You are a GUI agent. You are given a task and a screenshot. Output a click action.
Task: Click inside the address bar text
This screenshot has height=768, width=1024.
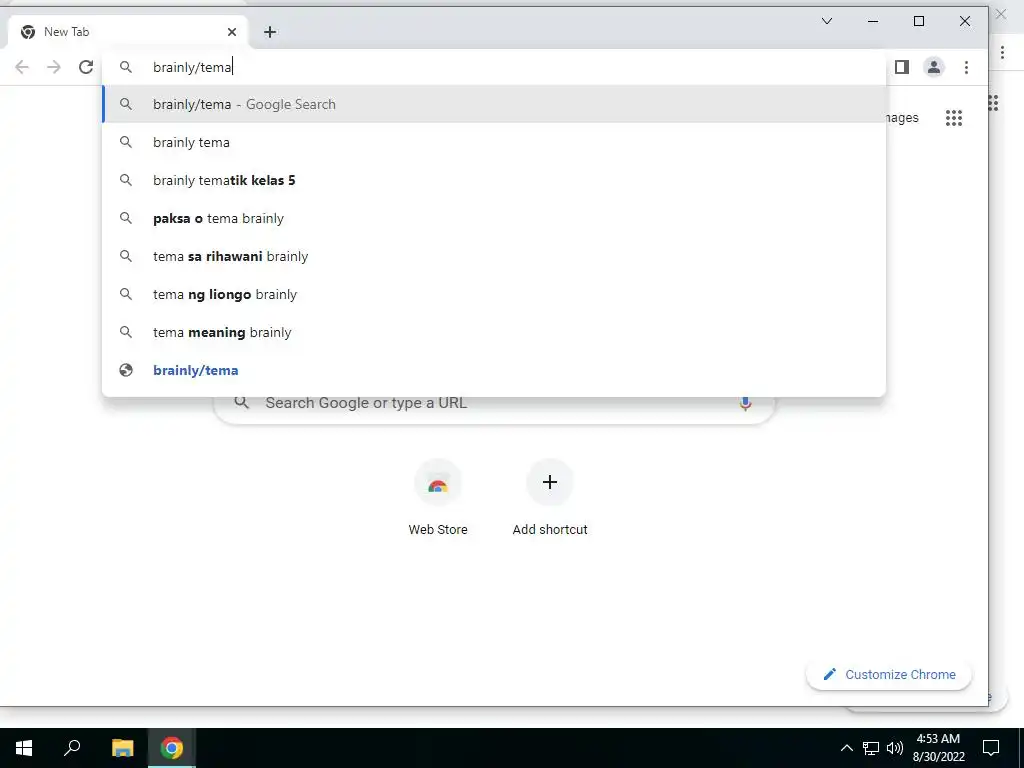tap(193, 67)
